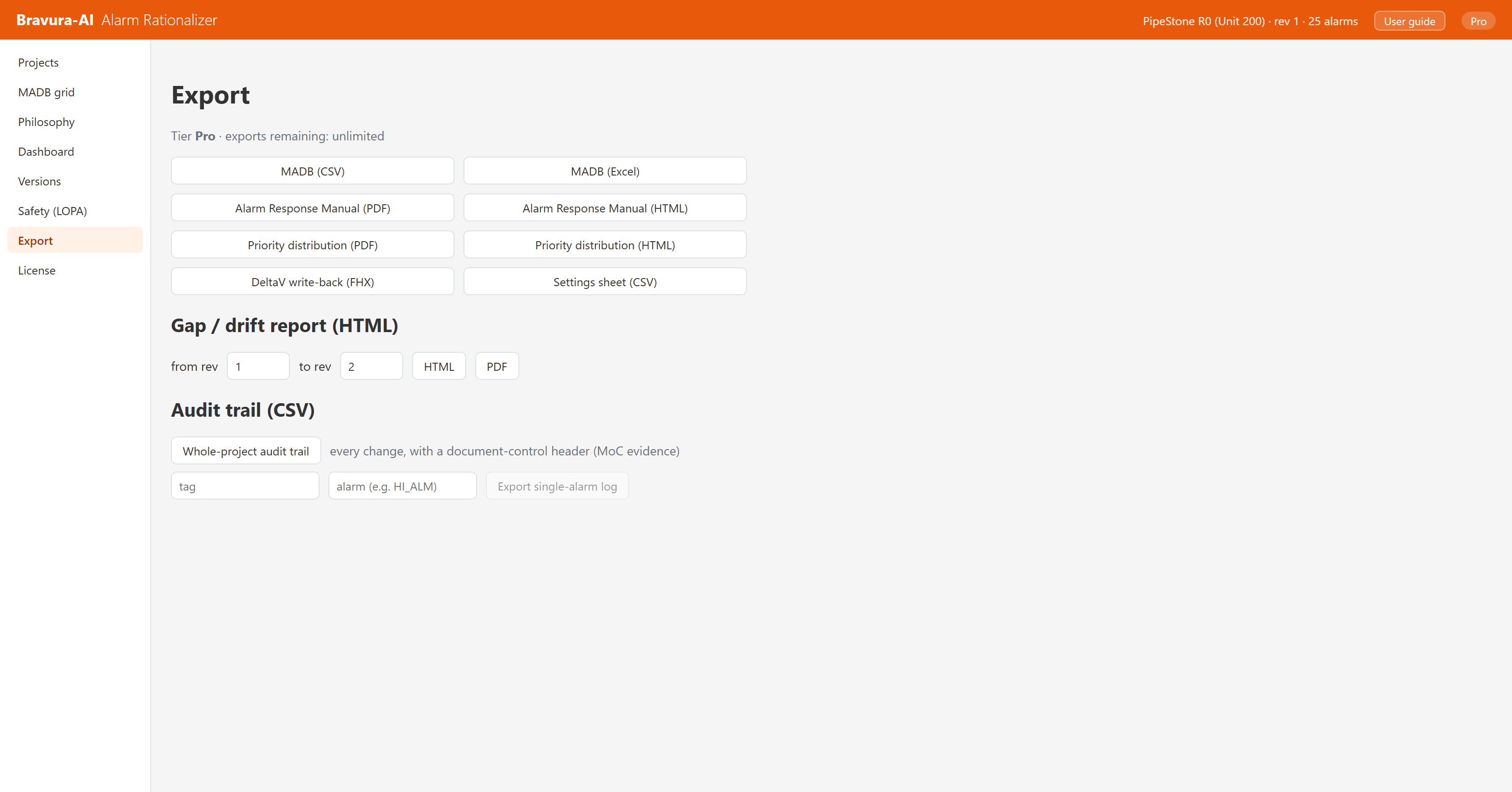Open the Projects page in sidebar

(x=75, y=62)
